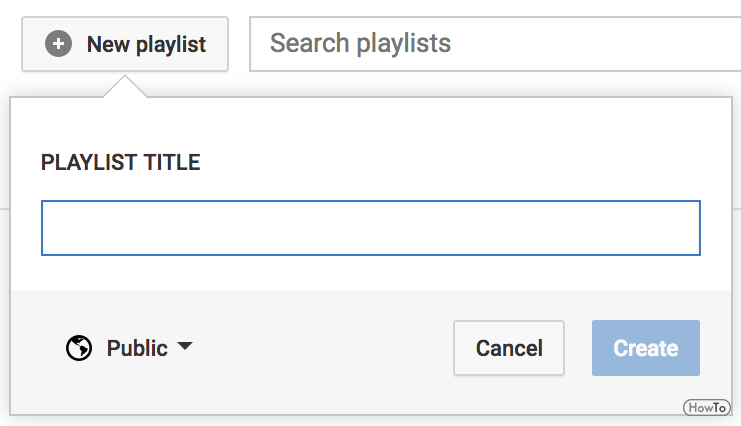
Task: Select the New playlist button text
Action: click(146, 45)
